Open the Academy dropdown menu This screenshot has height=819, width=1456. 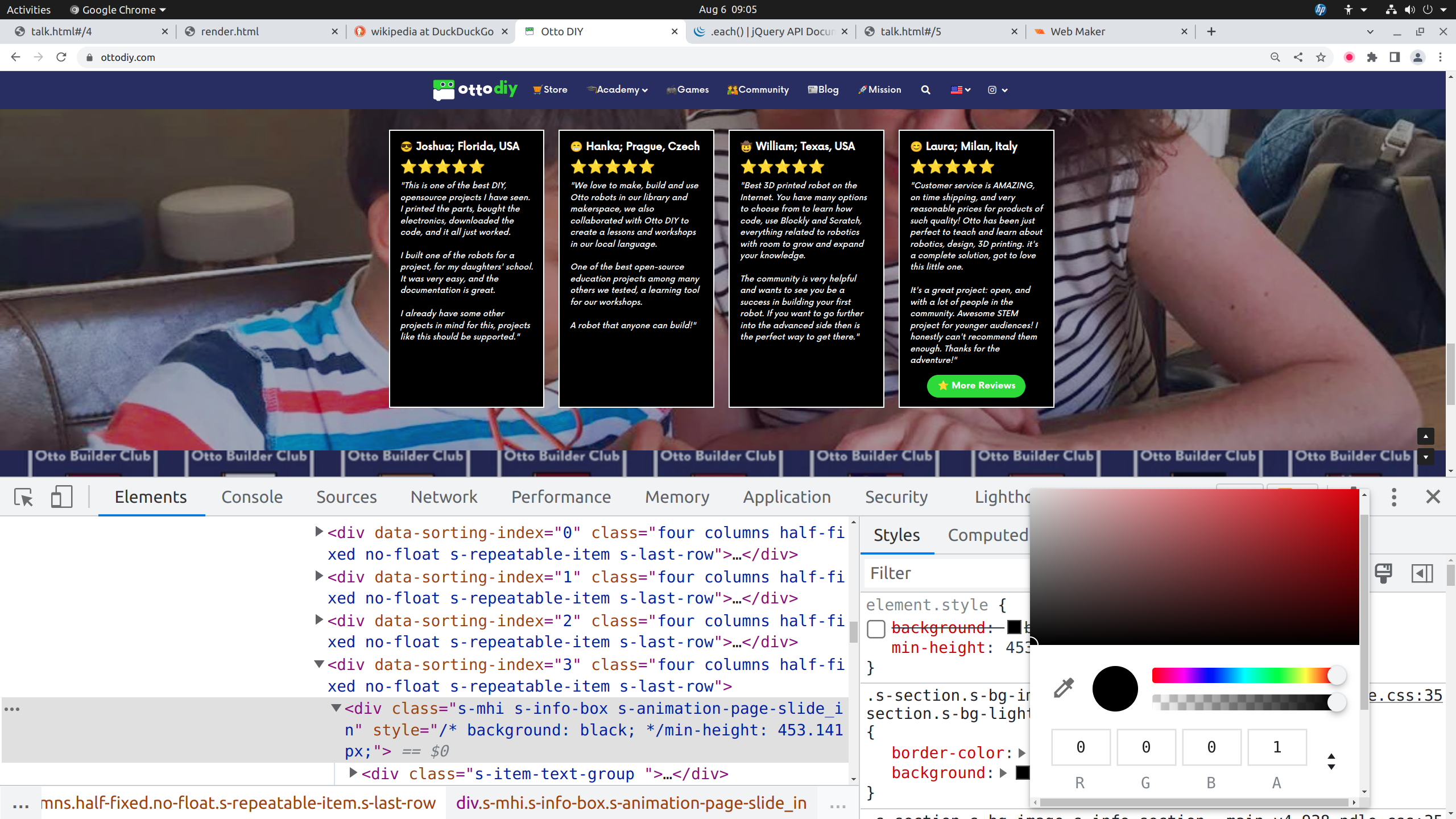(x=618, y=90)
